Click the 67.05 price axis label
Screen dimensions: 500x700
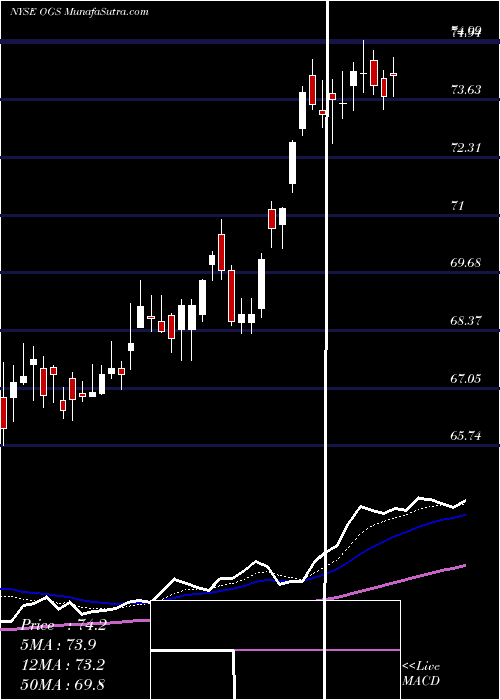[x=467, y=379]
